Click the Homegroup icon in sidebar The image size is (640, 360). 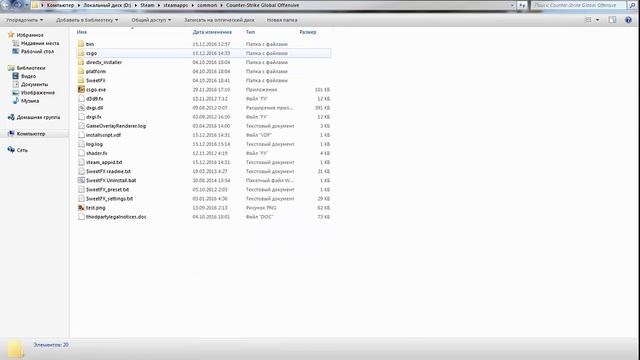11,117
